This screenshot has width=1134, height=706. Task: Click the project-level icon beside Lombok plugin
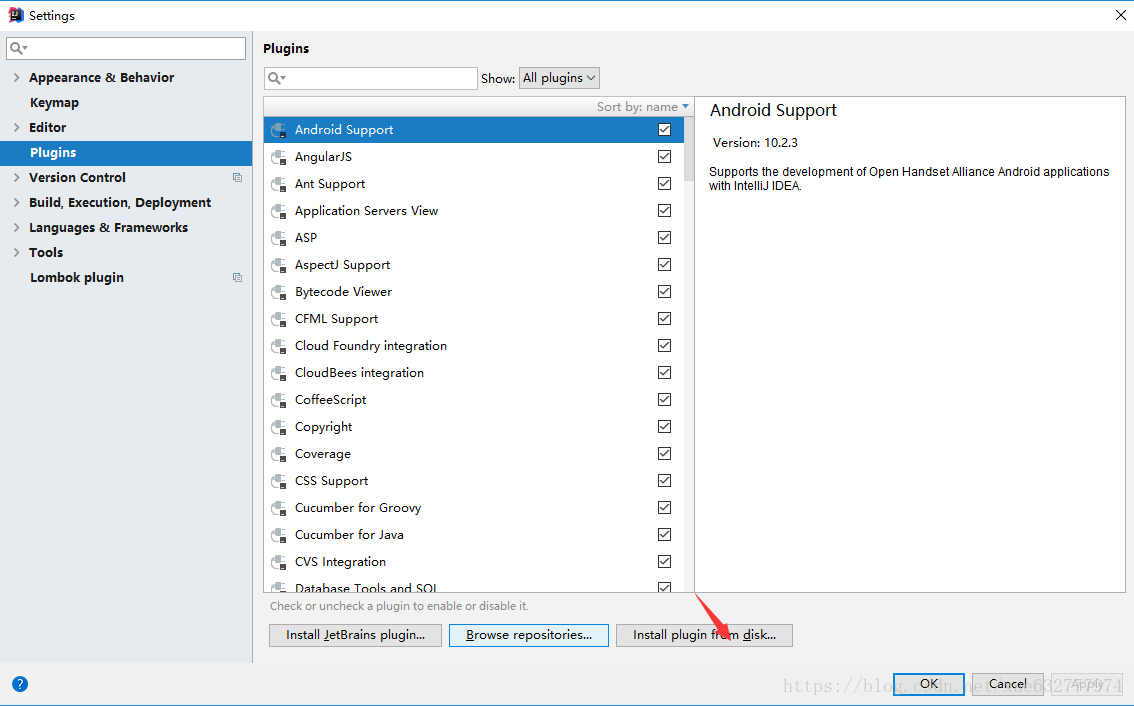point(237,278)
